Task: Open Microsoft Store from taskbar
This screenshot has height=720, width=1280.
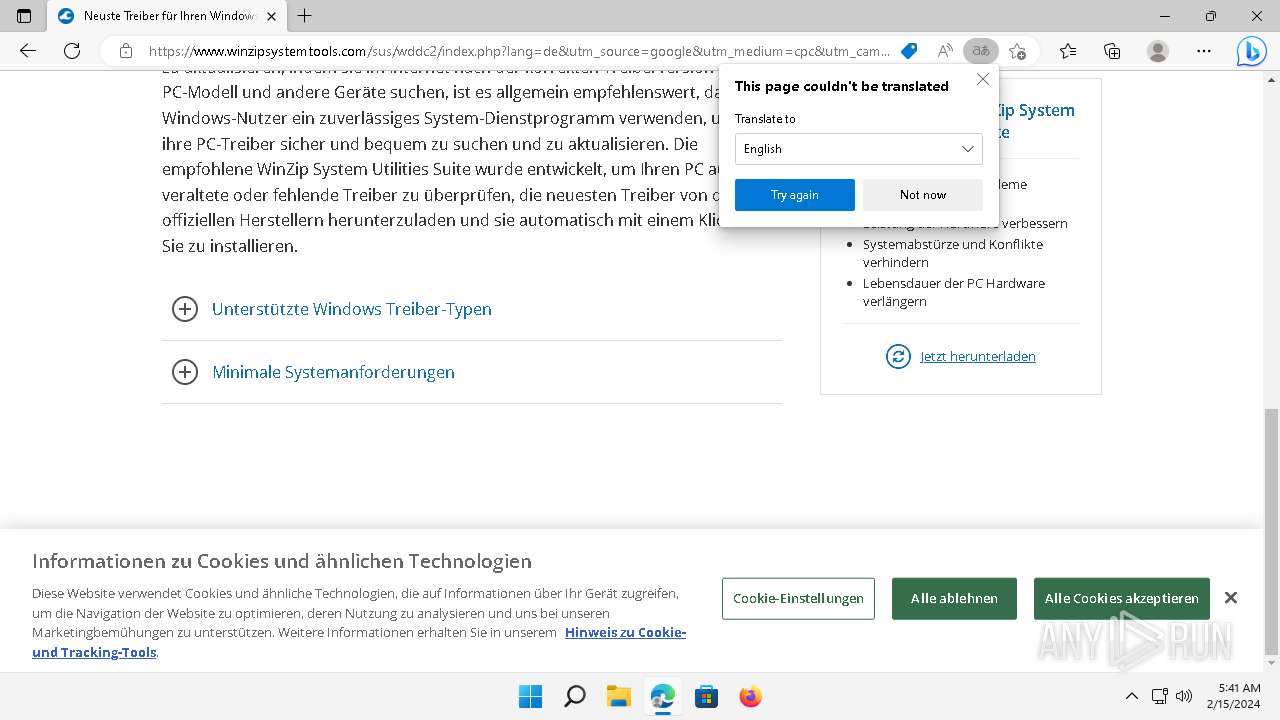Action: pos(706,696)
